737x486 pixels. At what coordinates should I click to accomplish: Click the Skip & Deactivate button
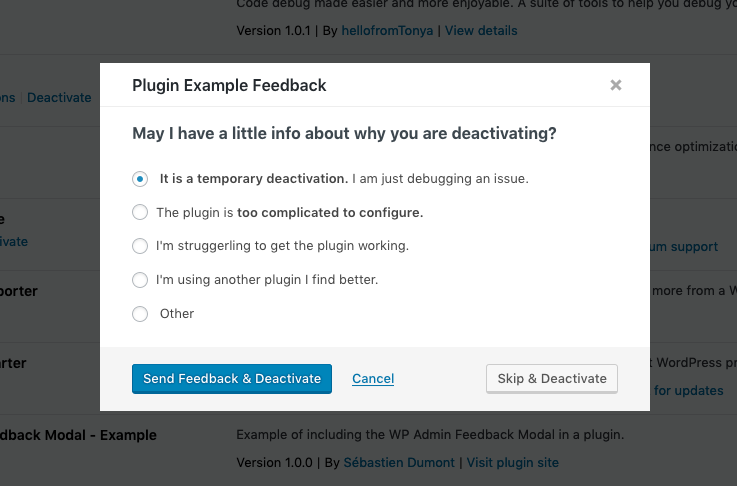tap(552, 379)
